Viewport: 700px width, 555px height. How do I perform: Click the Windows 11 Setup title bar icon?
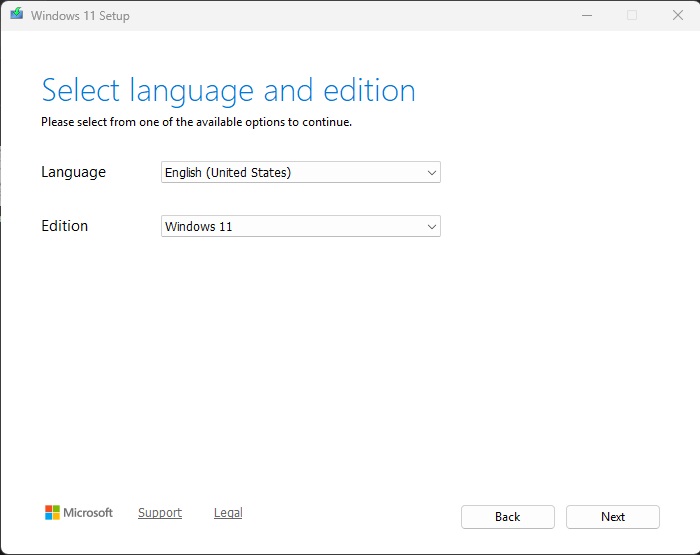[17, 13]
